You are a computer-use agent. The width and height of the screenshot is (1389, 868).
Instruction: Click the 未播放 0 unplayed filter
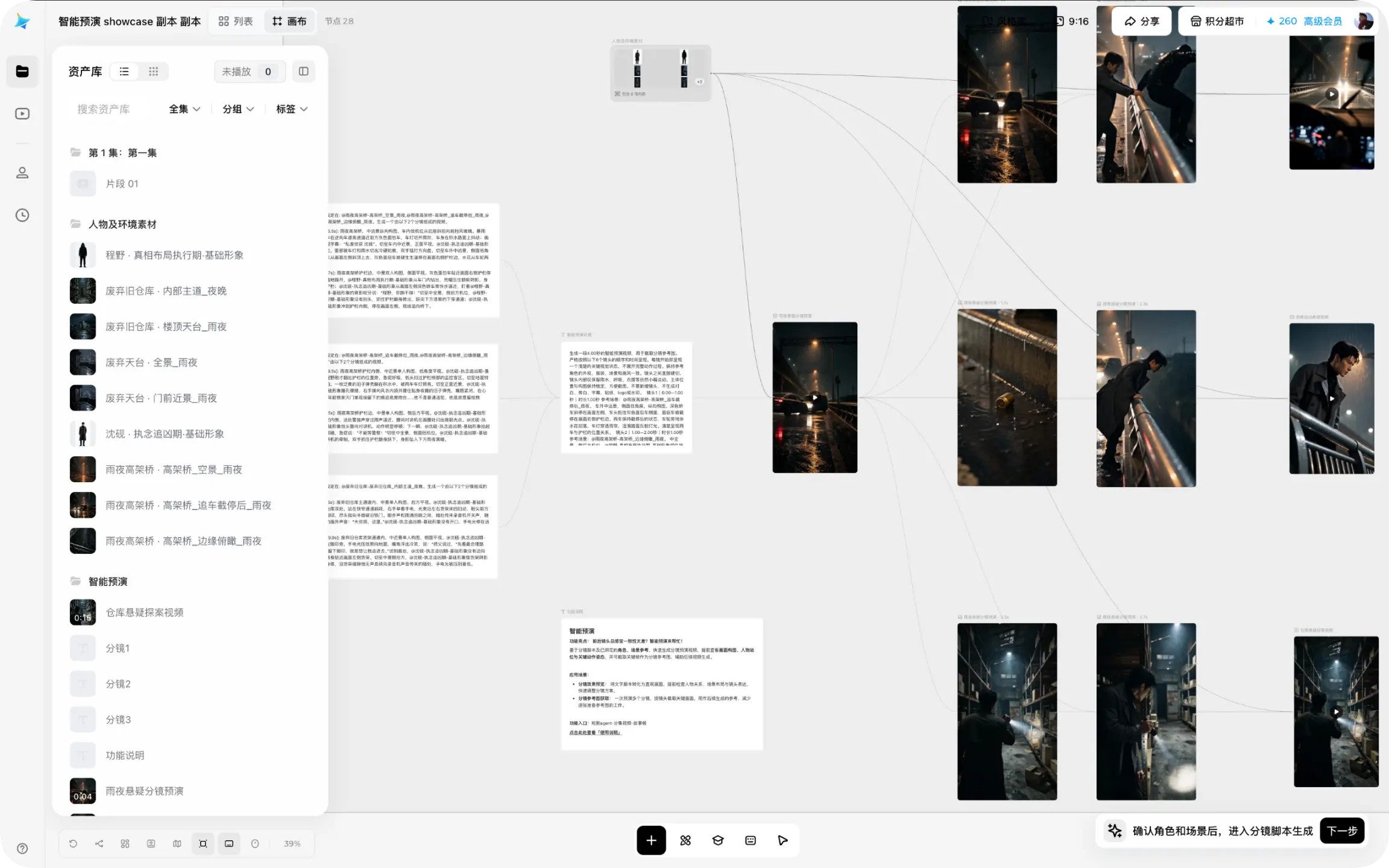pyautogui.click(x=250, y=71)
